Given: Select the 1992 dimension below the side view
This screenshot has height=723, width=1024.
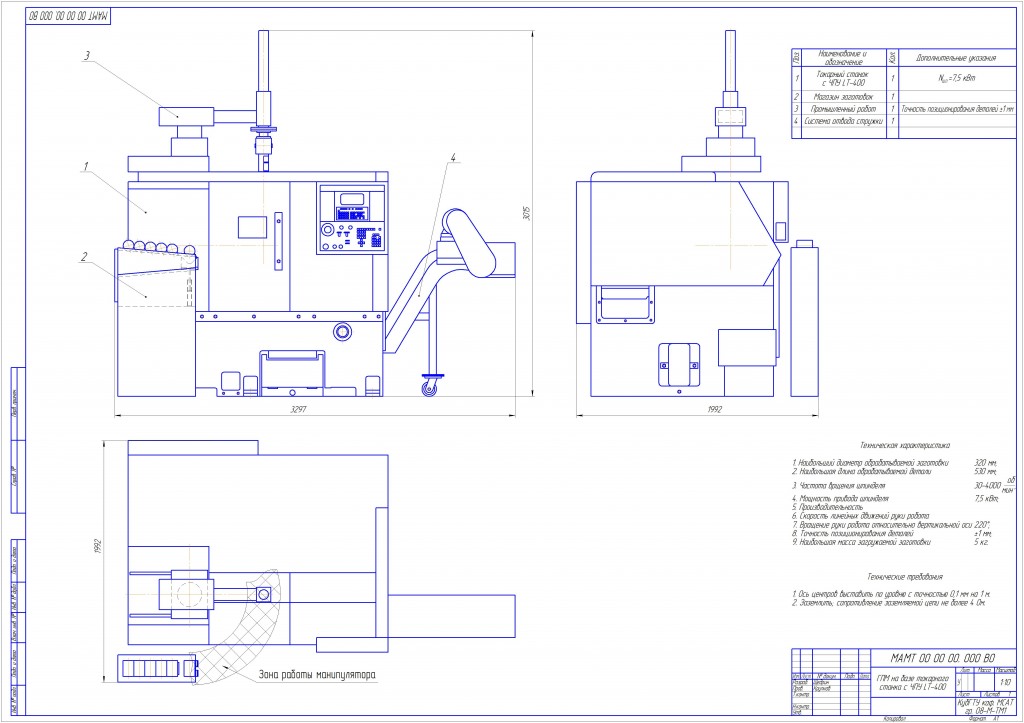Looking at the screenshot, I should pos(714,409).
